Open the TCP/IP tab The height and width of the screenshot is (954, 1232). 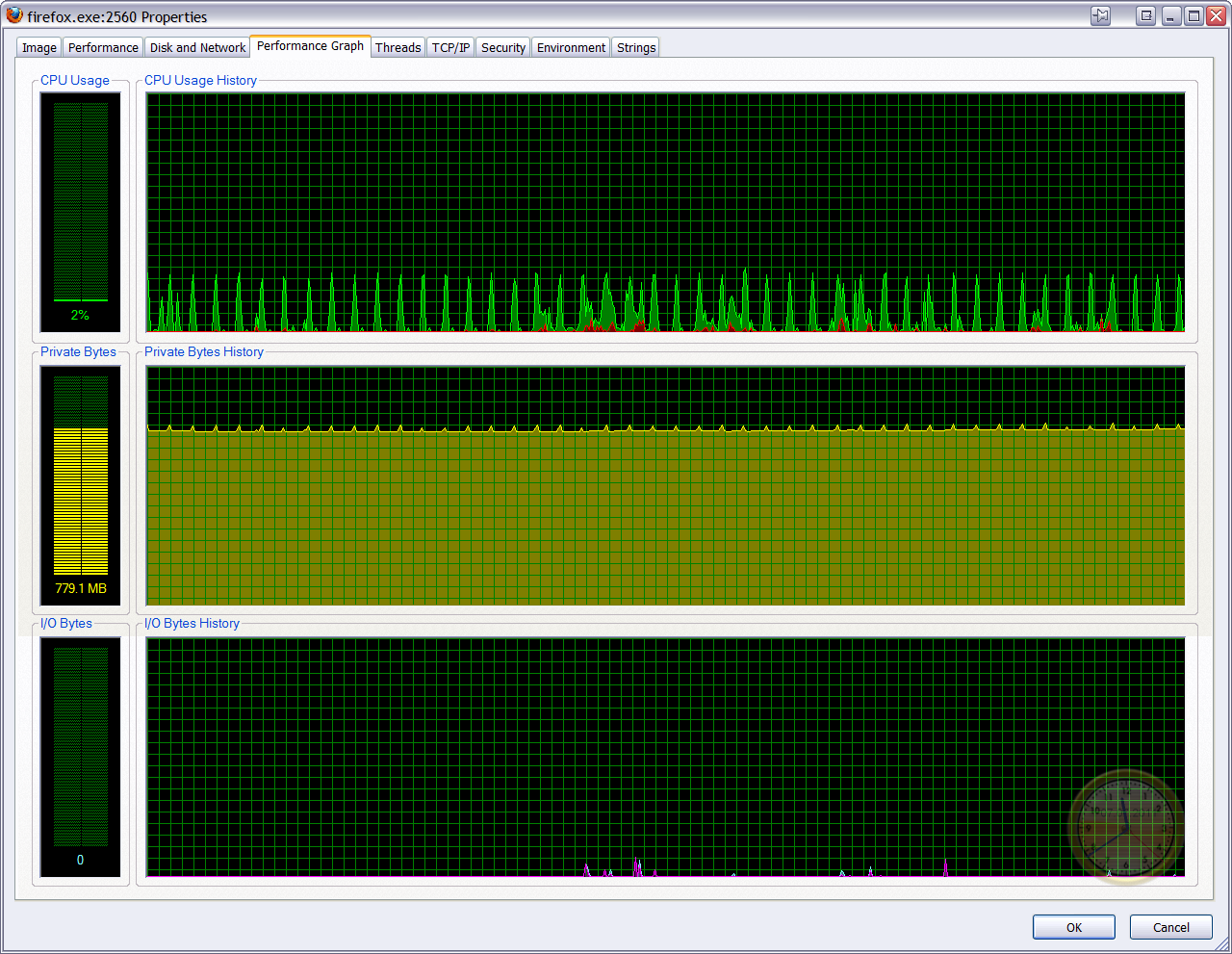450,47
